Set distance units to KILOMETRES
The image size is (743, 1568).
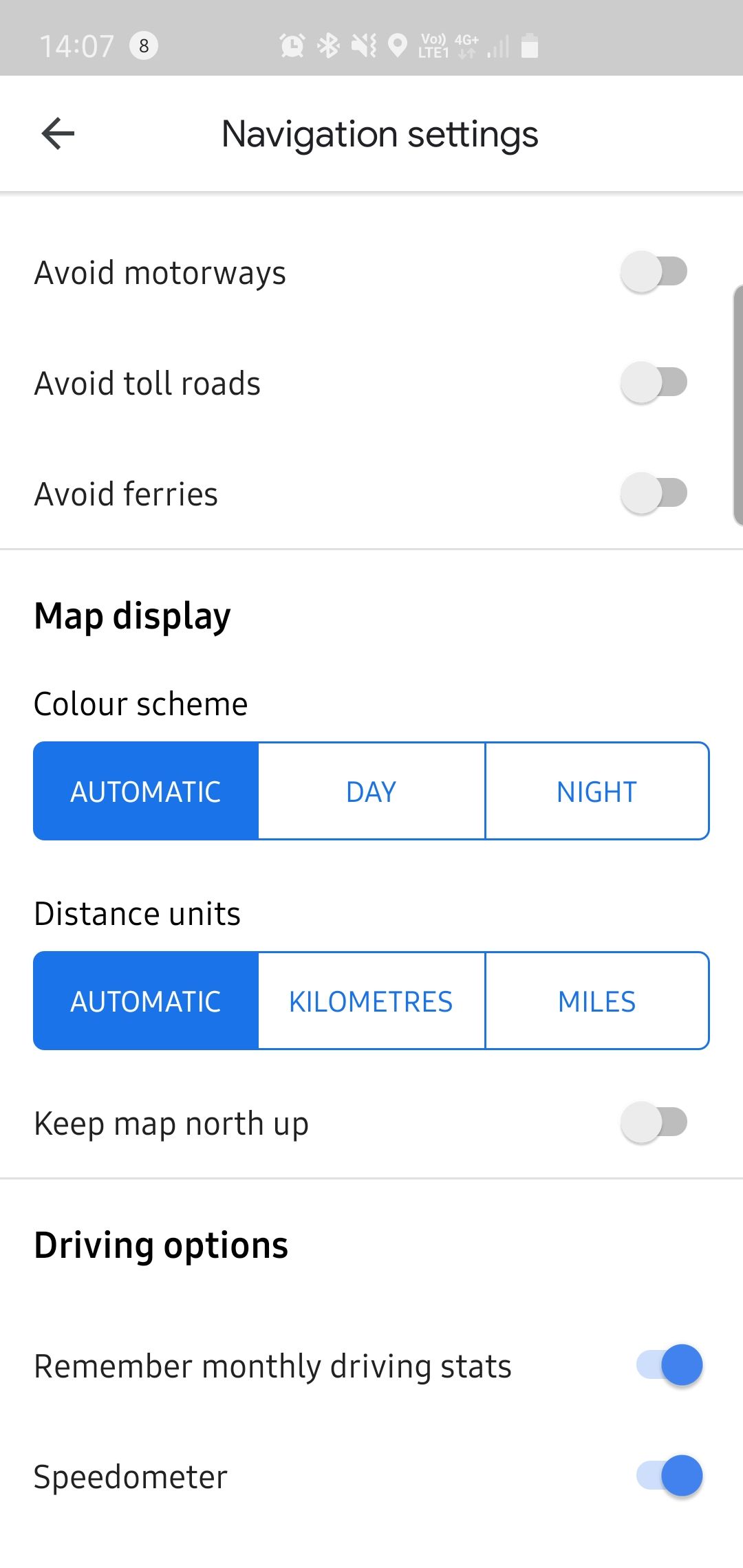[x=371, y=1001]
